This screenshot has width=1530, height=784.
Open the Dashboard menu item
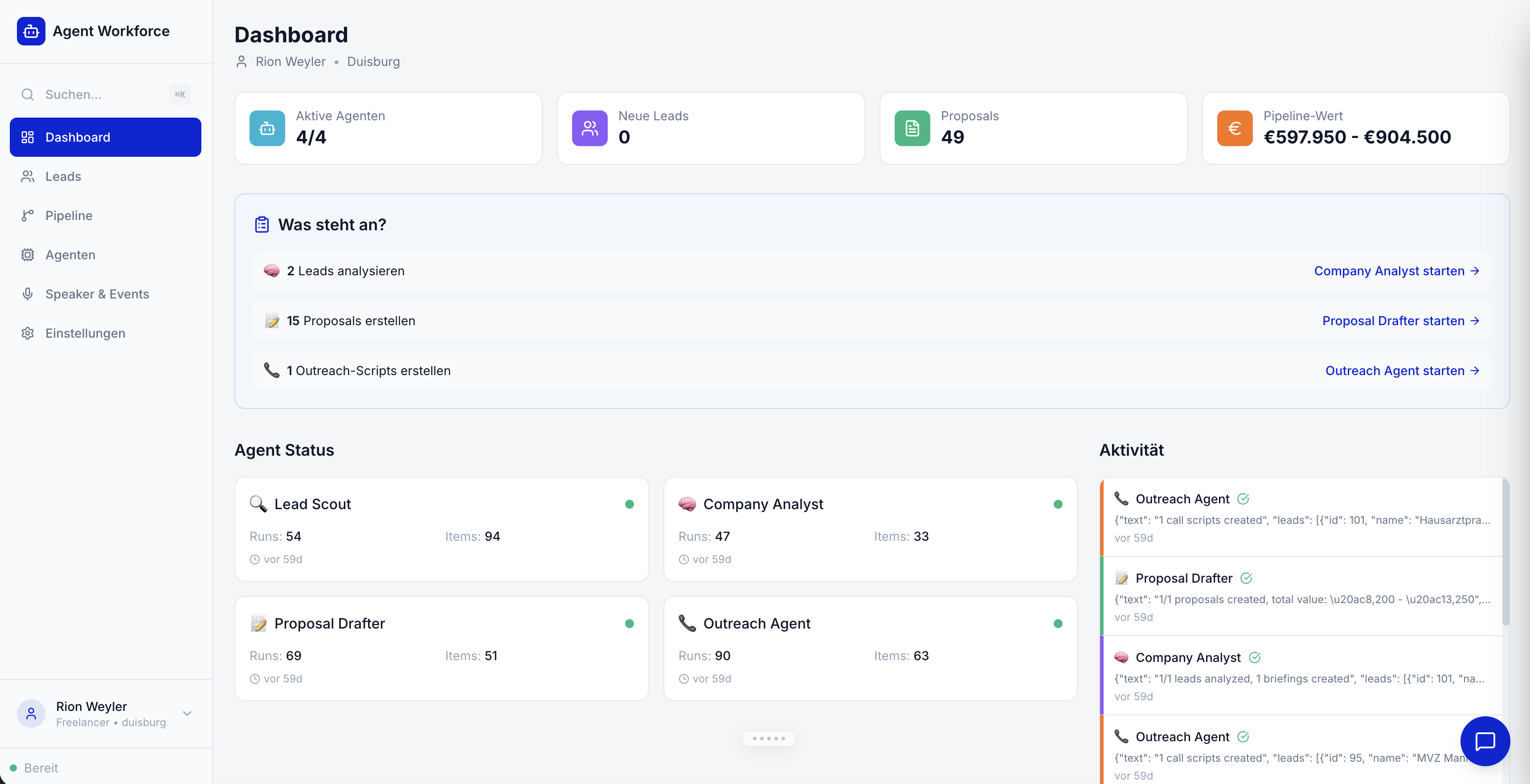click(x=106, y=137)
